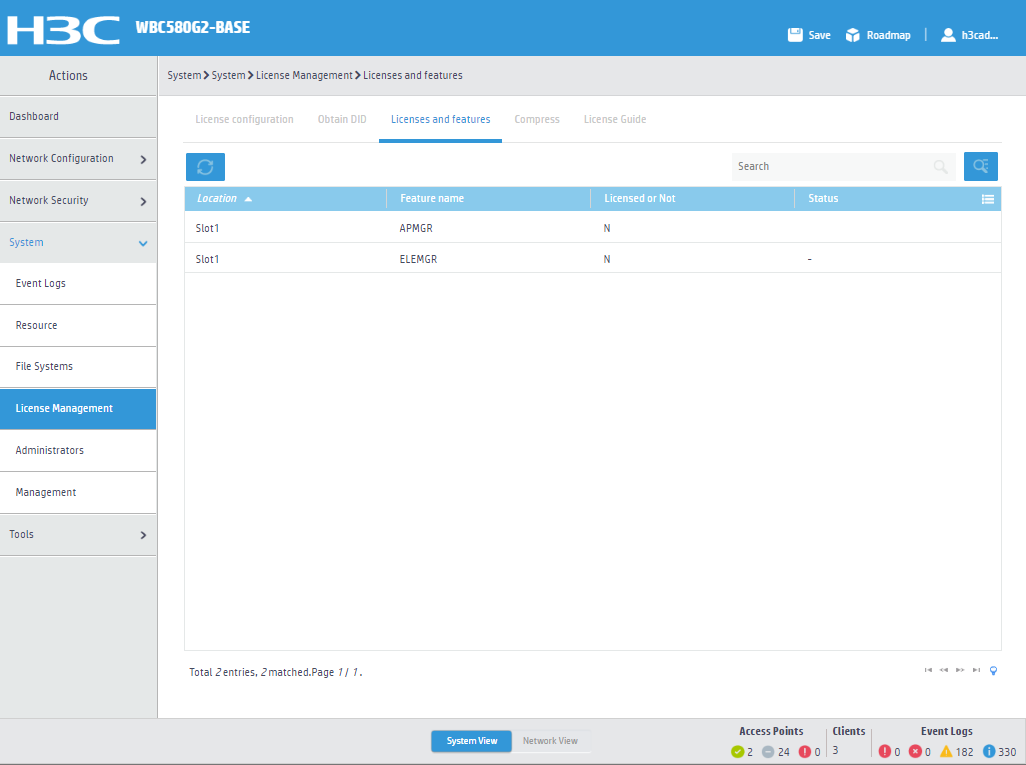Open the License Guide tab
Image resolution: width=1026 pixels, height=765 pixels.
coord(615,119)
